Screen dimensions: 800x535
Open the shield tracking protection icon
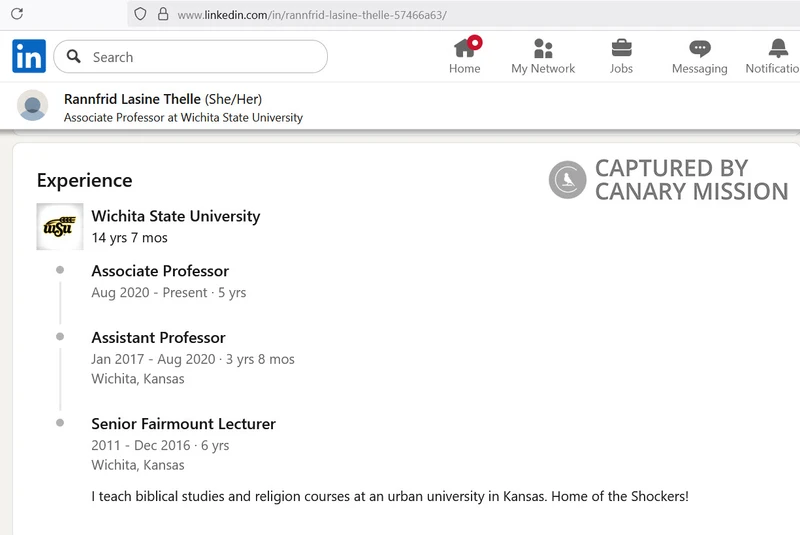click(x=140, y=14)
